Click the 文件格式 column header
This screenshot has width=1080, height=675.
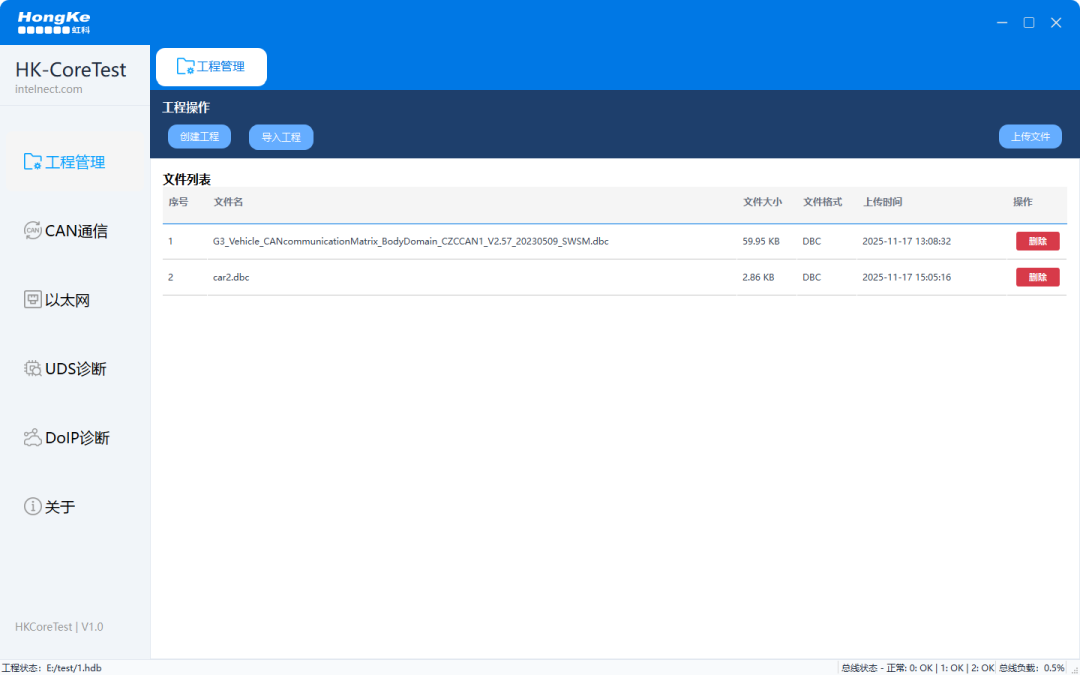coord(822,202)
